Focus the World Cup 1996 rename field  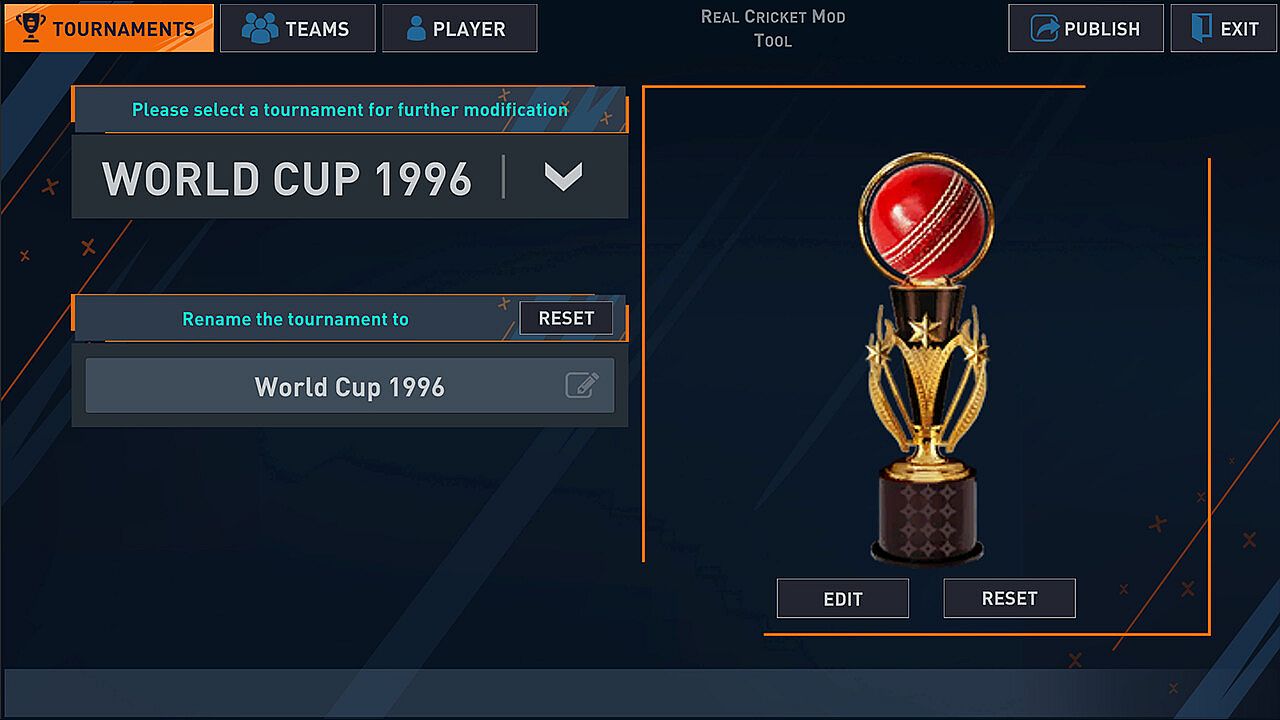[x=350, y=386]
